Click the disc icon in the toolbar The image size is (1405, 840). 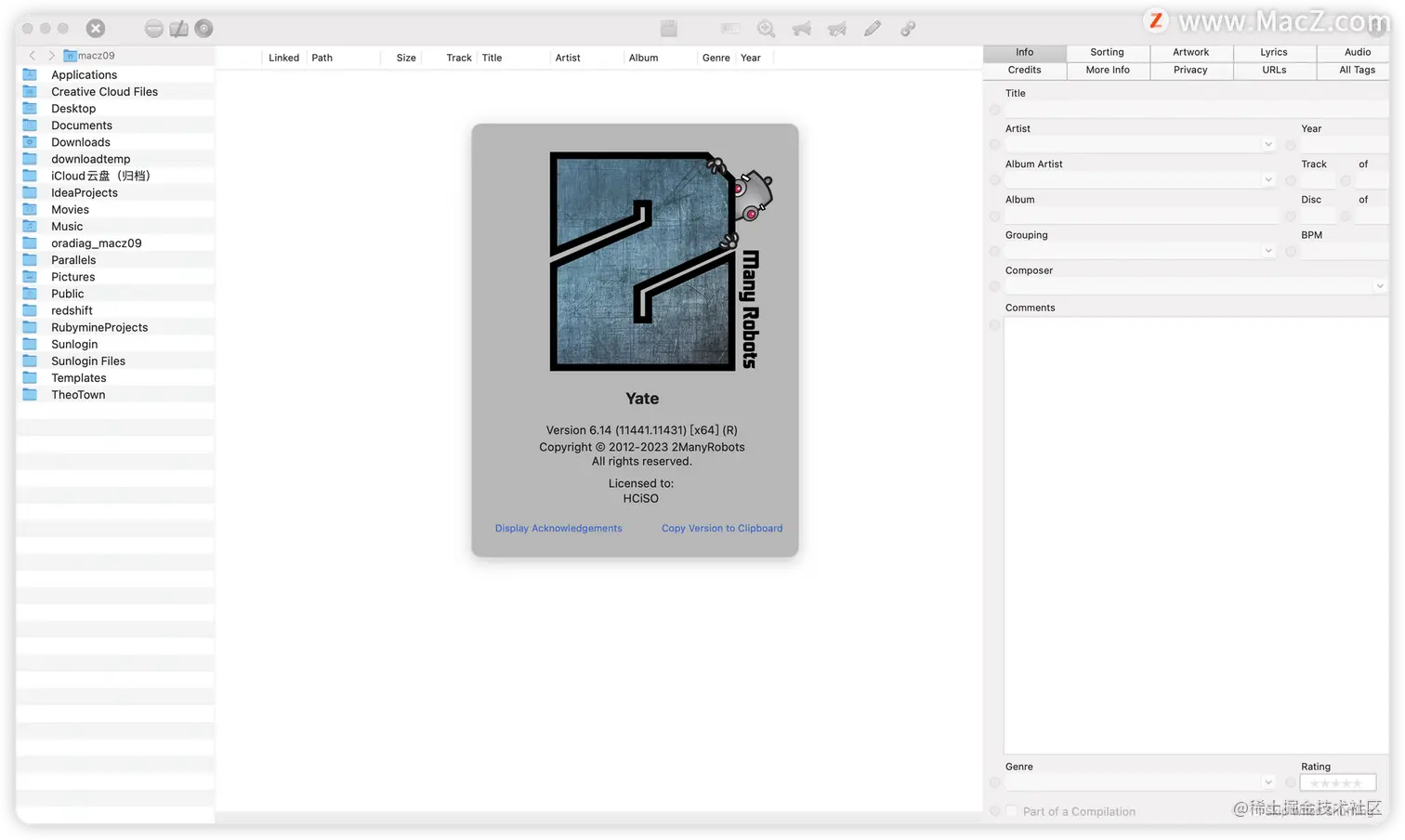pos(204,29)
